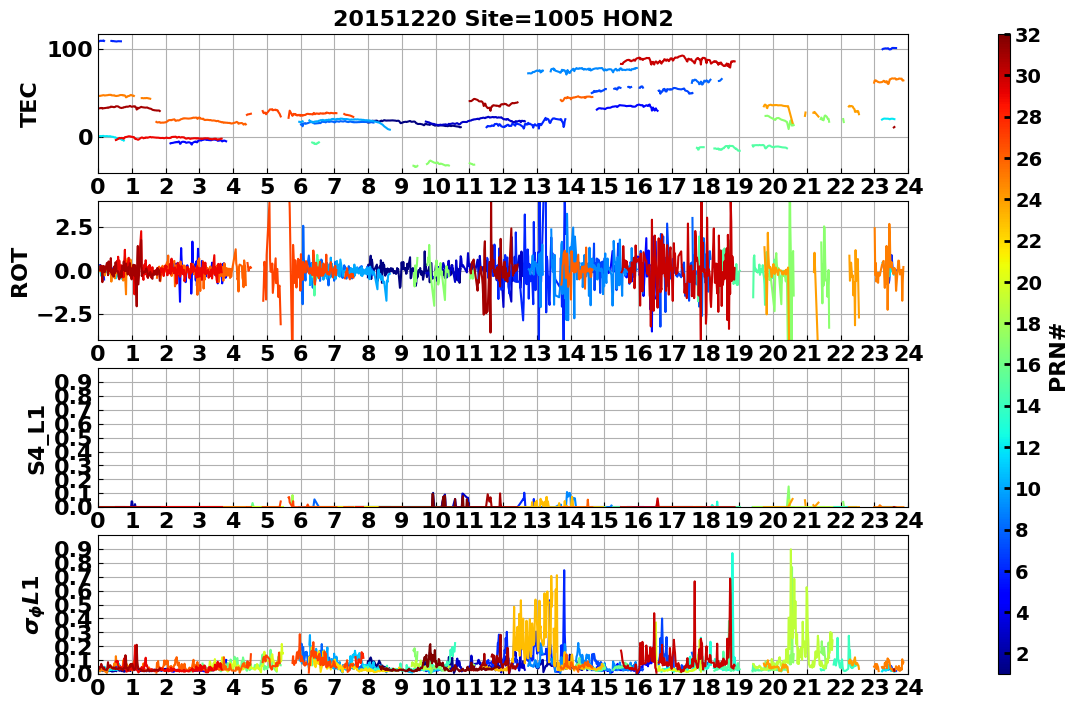Click the plot title "20151220 Site=1005 HON2"

503,19
